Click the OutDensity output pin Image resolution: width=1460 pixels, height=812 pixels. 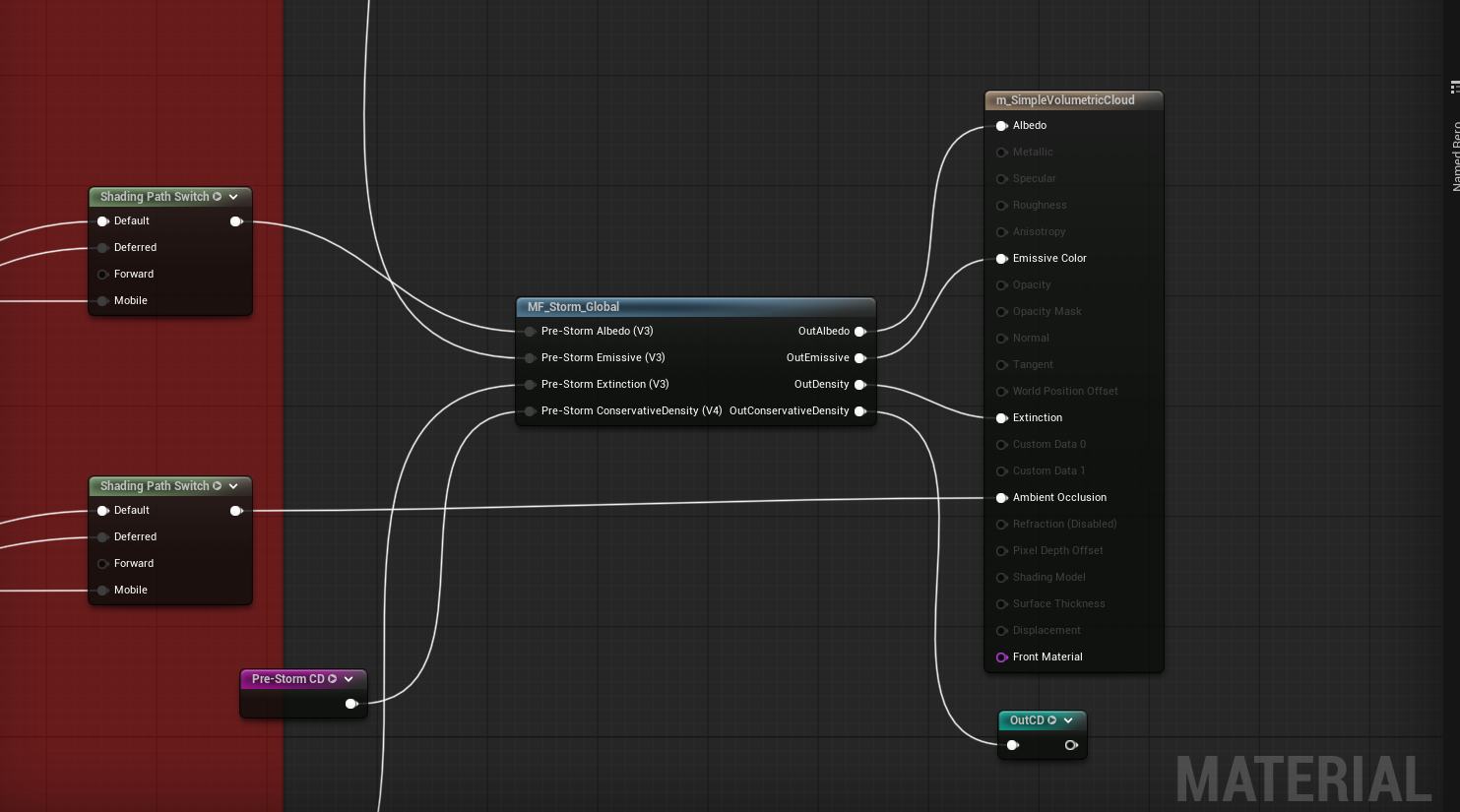(x=860, y=385)
